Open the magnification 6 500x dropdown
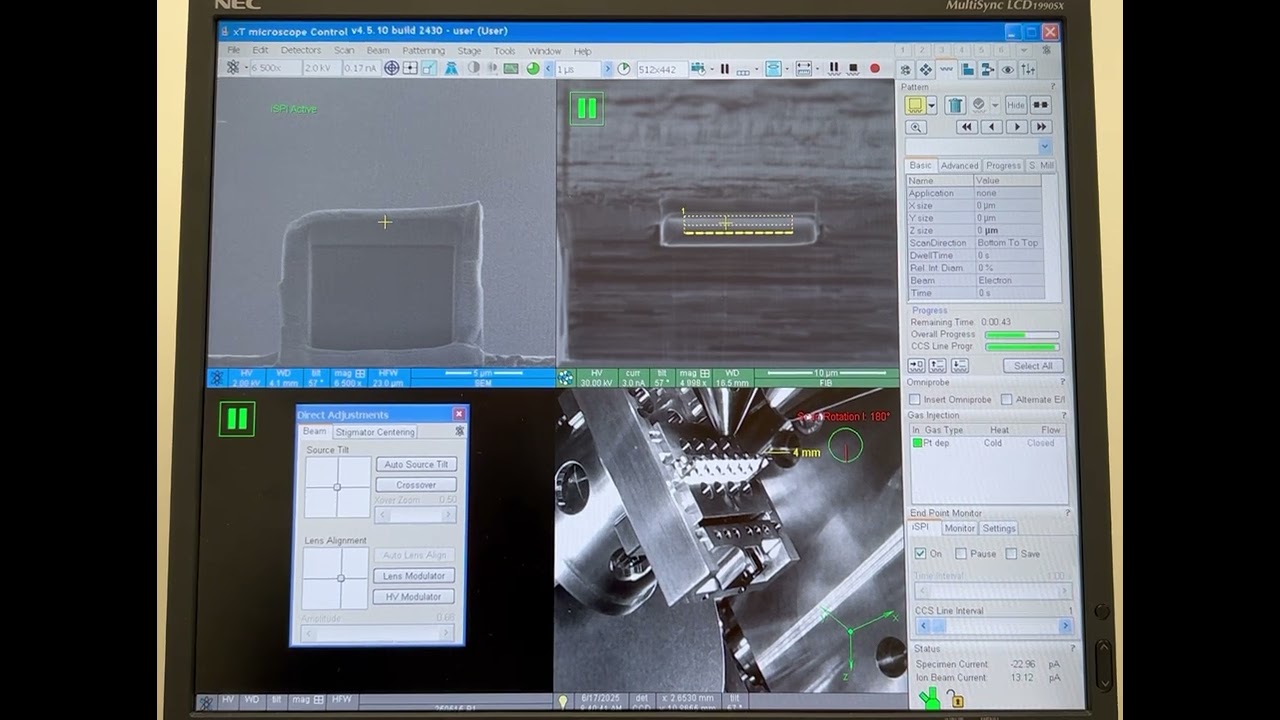Viewport: 1280px width, 720px height. [276, 68]
